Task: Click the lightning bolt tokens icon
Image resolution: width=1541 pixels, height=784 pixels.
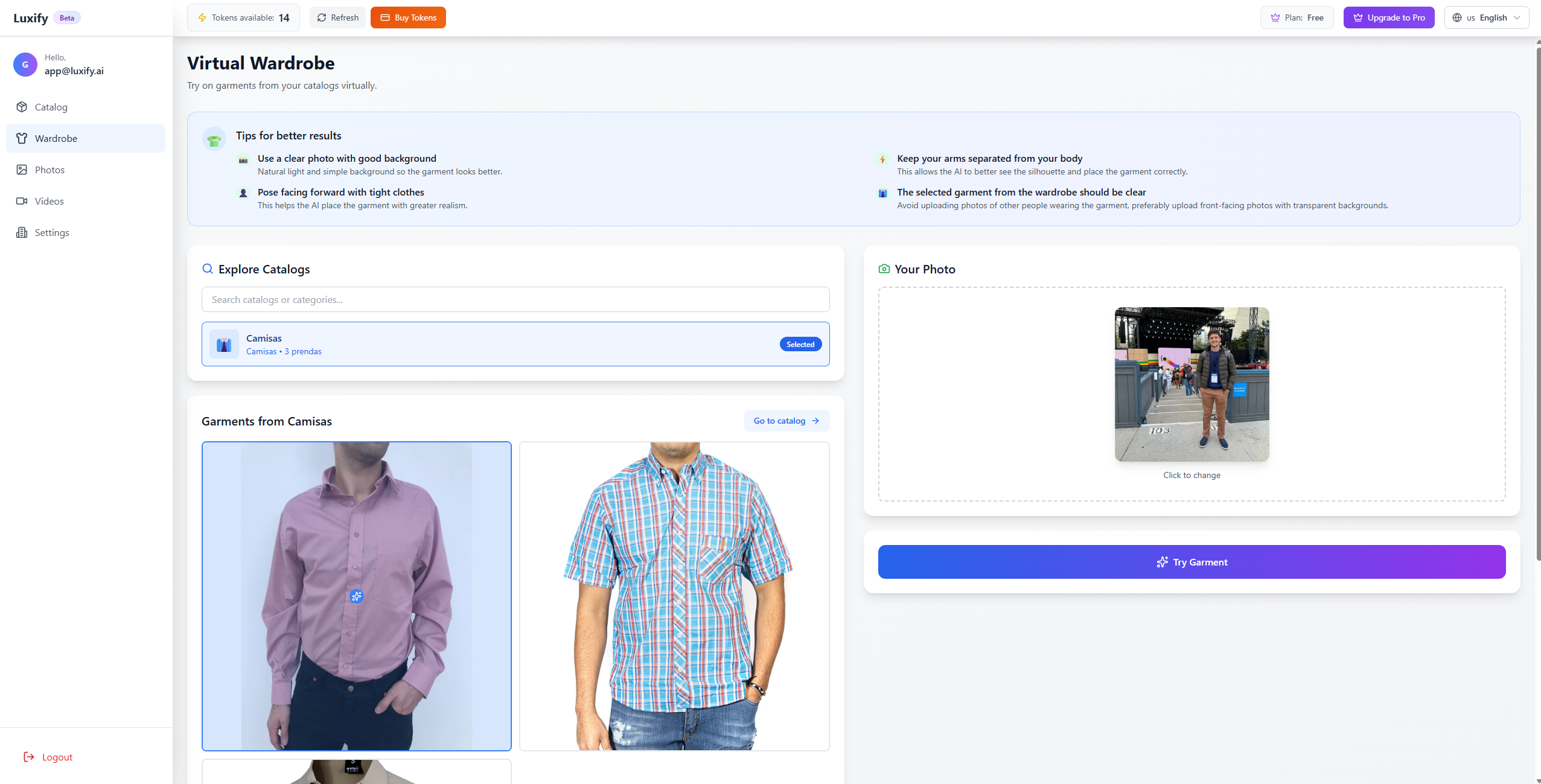Action: coord(202,18)
